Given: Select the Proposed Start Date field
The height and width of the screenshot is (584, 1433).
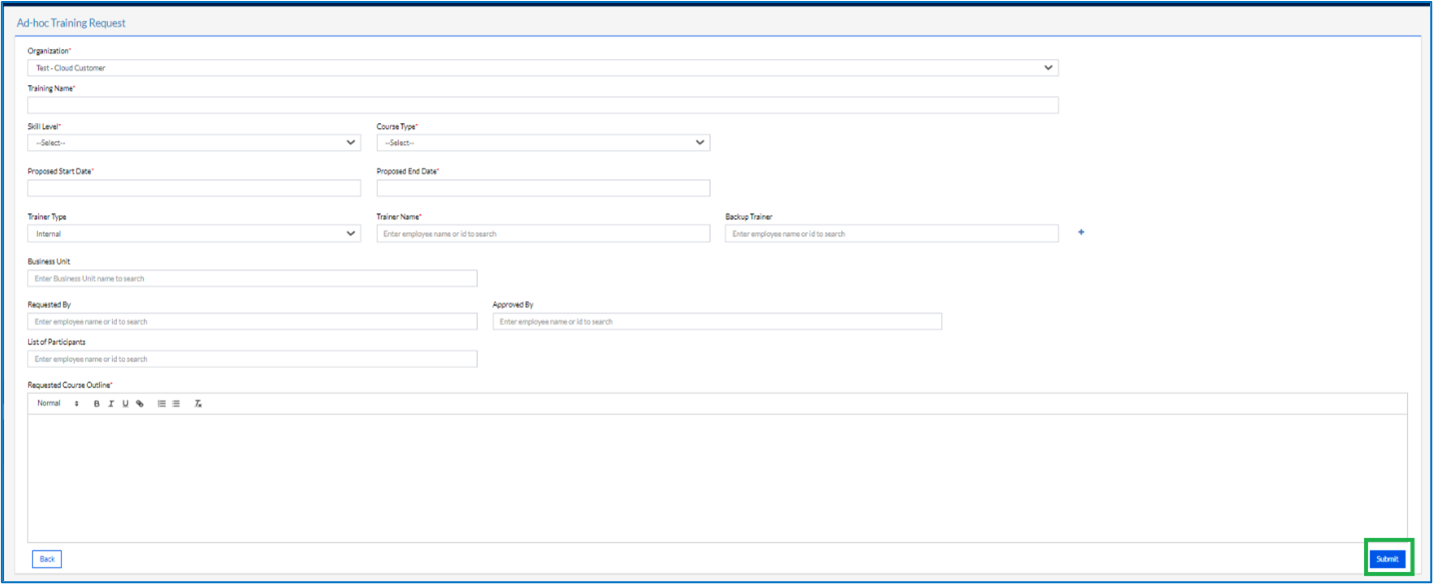Looking at the screenshot, I should (x=194, y=188).
